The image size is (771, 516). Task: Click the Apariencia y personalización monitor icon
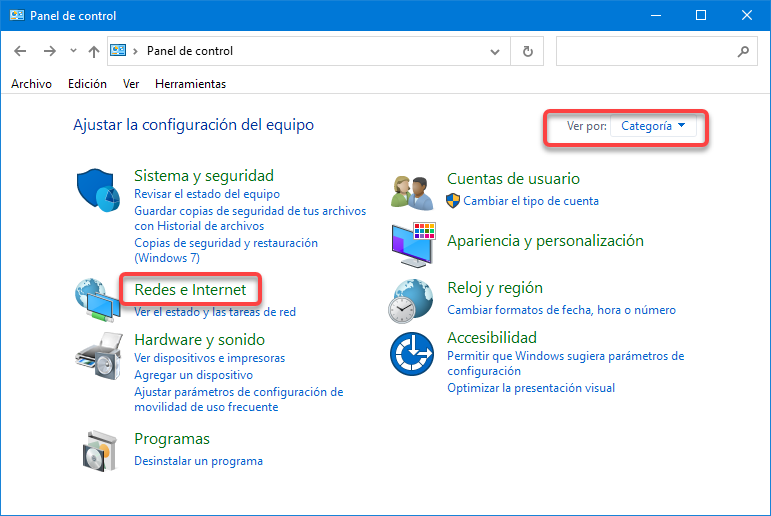coord(414,244)
